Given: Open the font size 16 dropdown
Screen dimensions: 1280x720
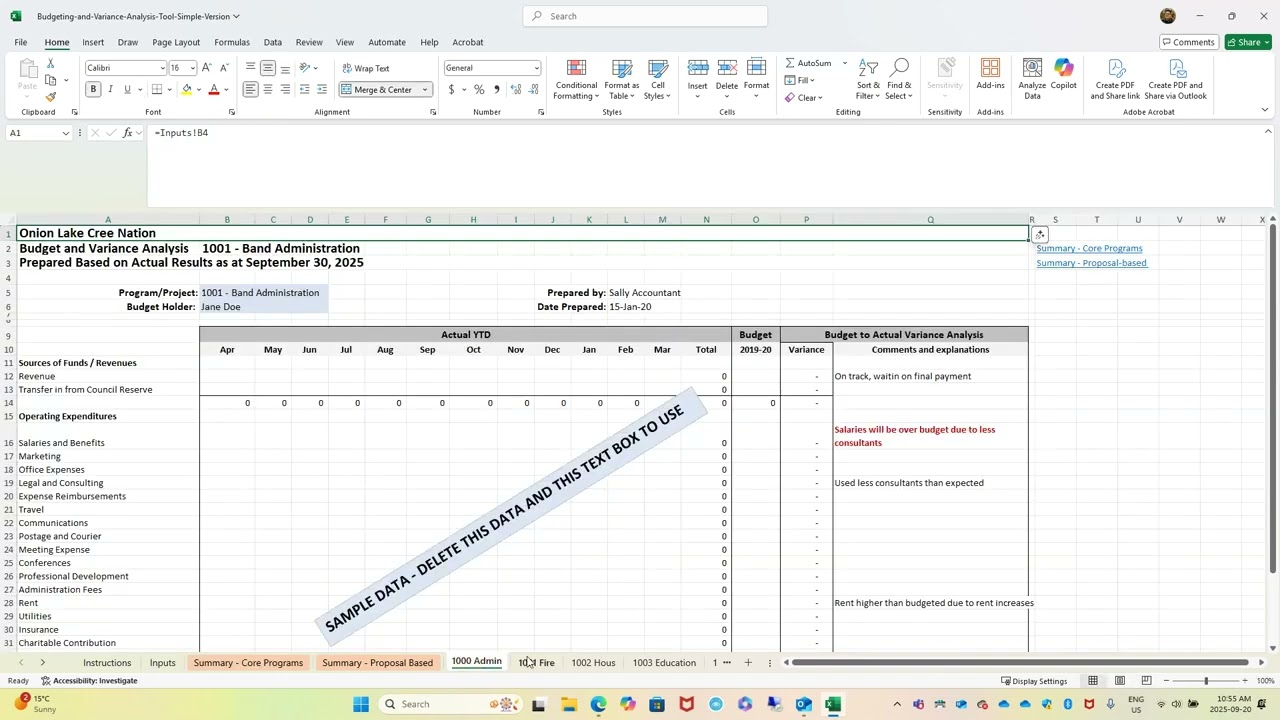Looking at the screenshot, I should coord(192,68).
